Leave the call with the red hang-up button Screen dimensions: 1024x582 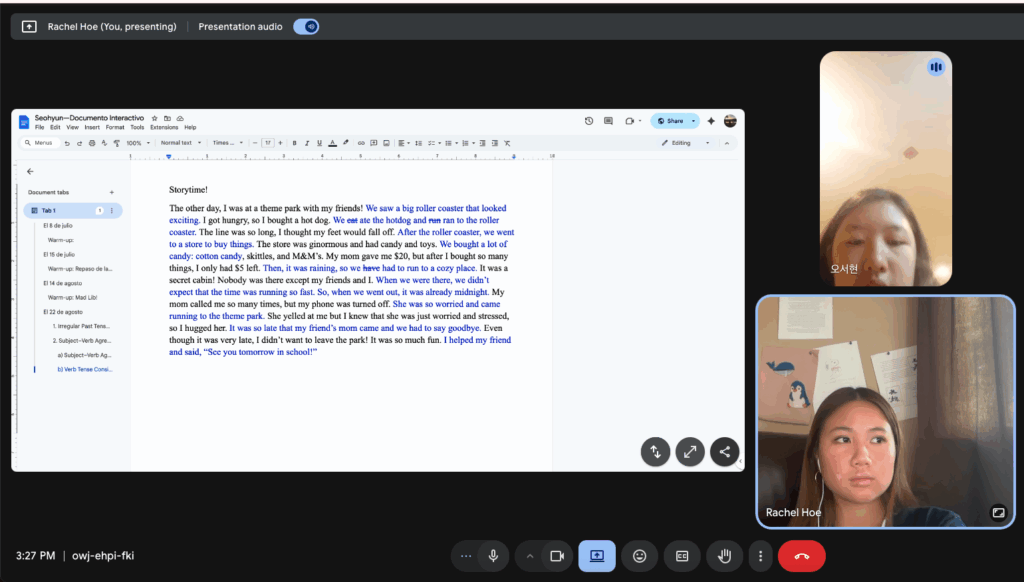tap(801, 556)
